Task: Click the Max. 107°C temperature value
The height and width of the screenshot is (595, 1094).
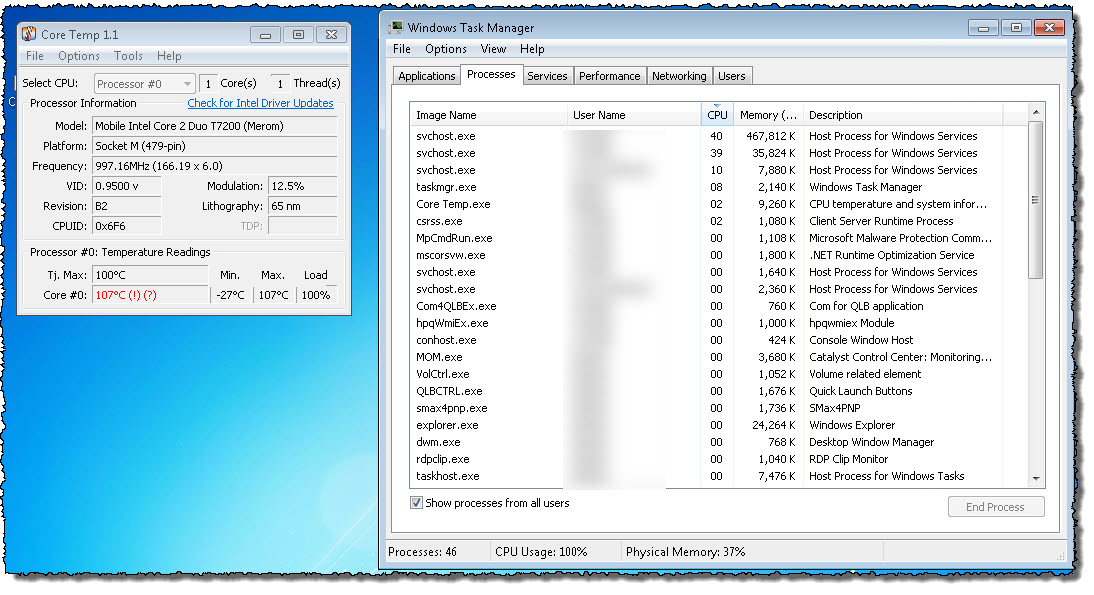Action: tap(273, 296)
